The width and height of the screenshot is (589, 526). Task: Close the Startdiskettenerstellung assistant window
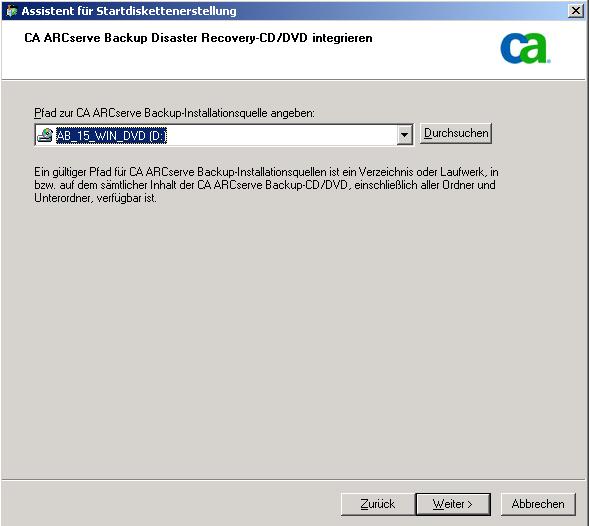(576, 11)
